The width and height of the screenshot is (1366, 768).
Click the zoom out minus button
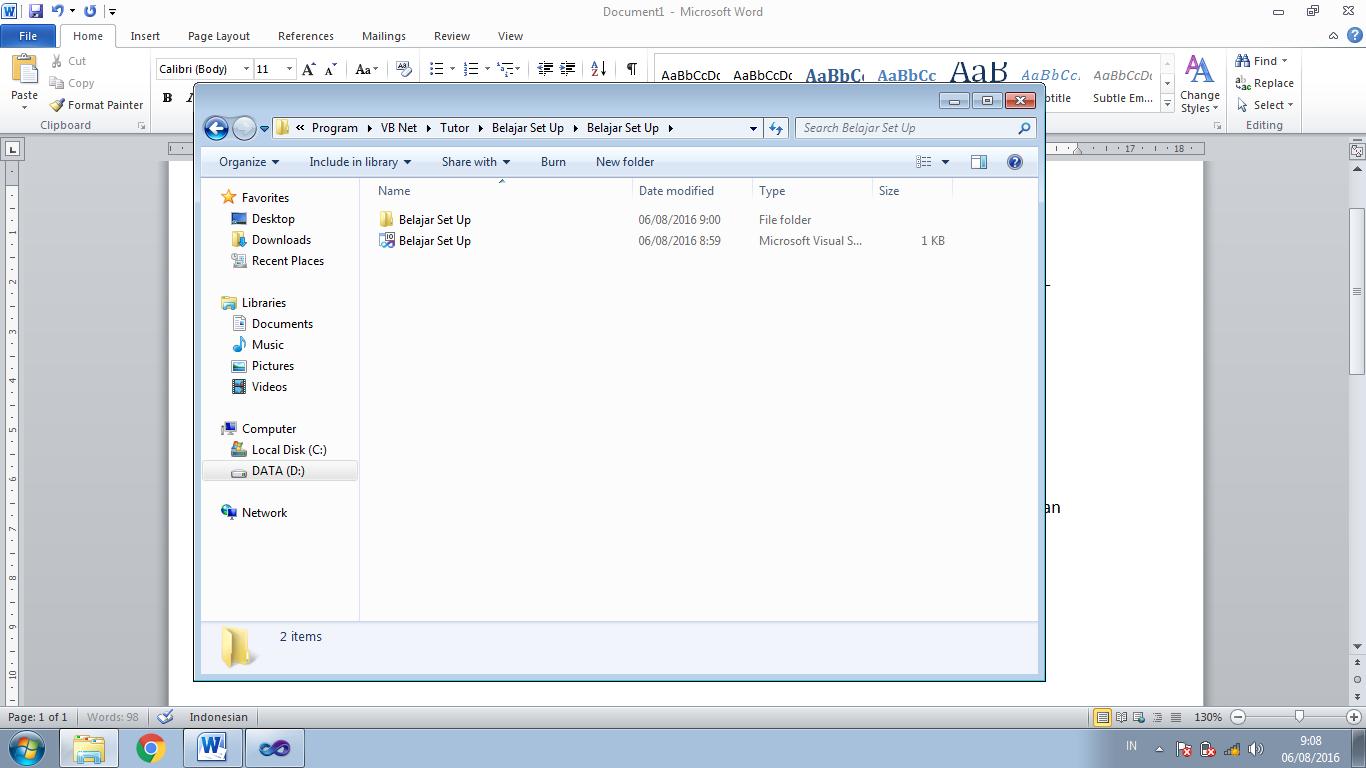tap(1238, 717)
